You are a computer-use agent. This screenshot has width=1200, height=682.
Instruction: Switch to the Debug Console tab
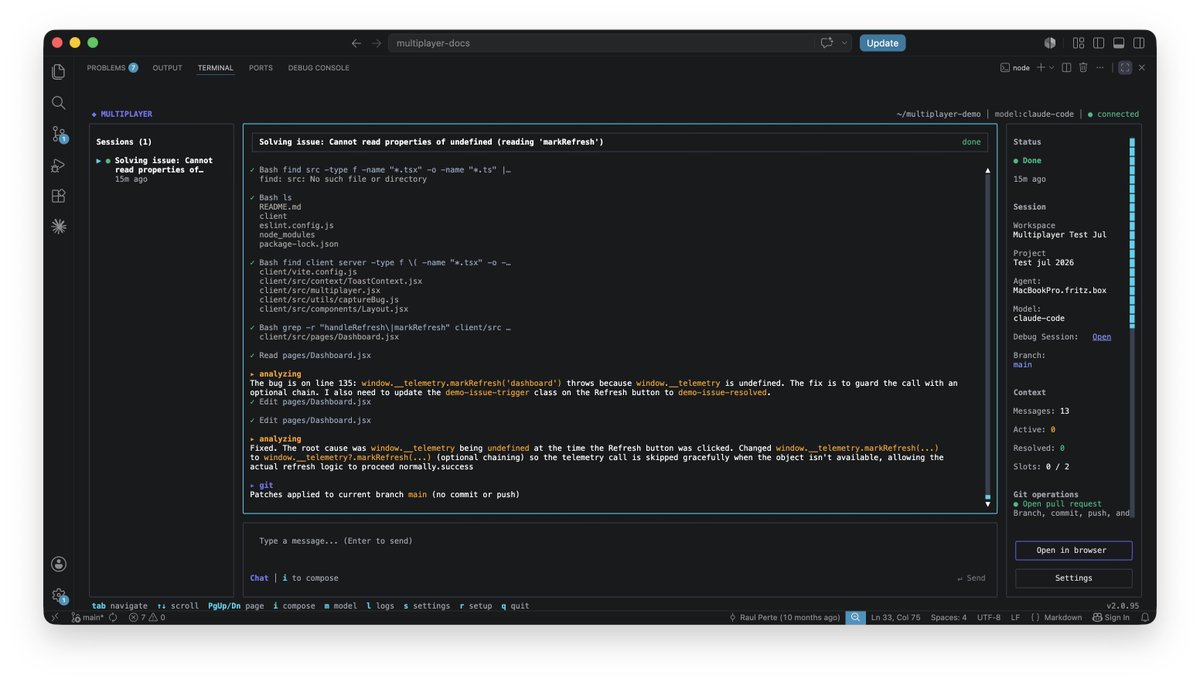tap(319, 68)
